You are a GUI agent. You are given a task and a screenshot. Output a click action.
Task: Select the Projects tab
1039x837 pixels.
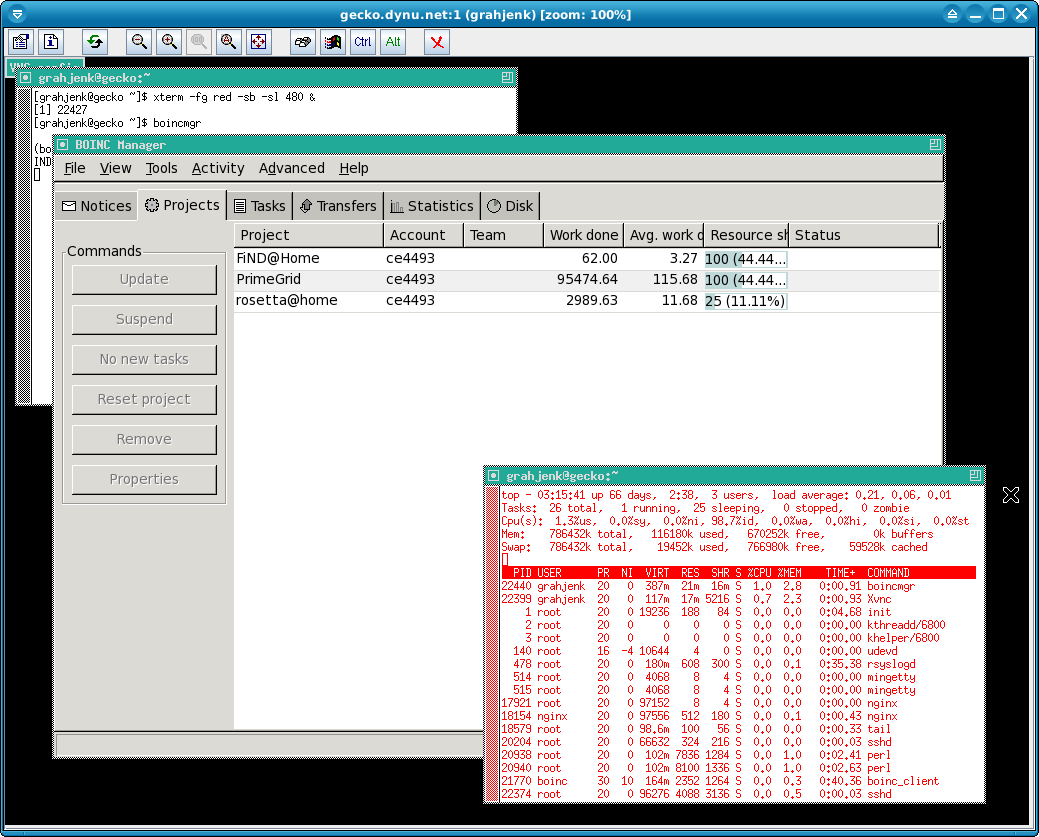tap(182, 205)
